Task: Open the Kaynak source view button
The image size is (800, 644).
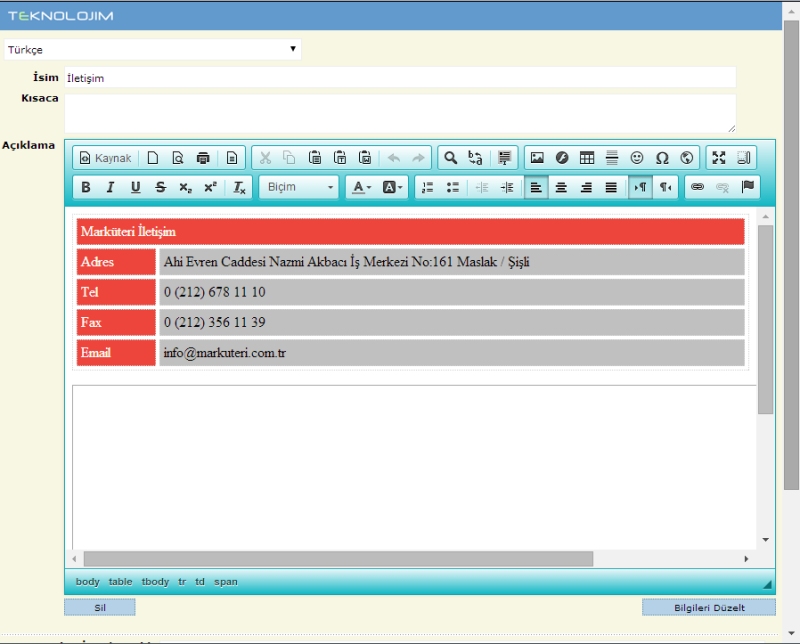Action: pyautogui.click(x=106, y=158)
